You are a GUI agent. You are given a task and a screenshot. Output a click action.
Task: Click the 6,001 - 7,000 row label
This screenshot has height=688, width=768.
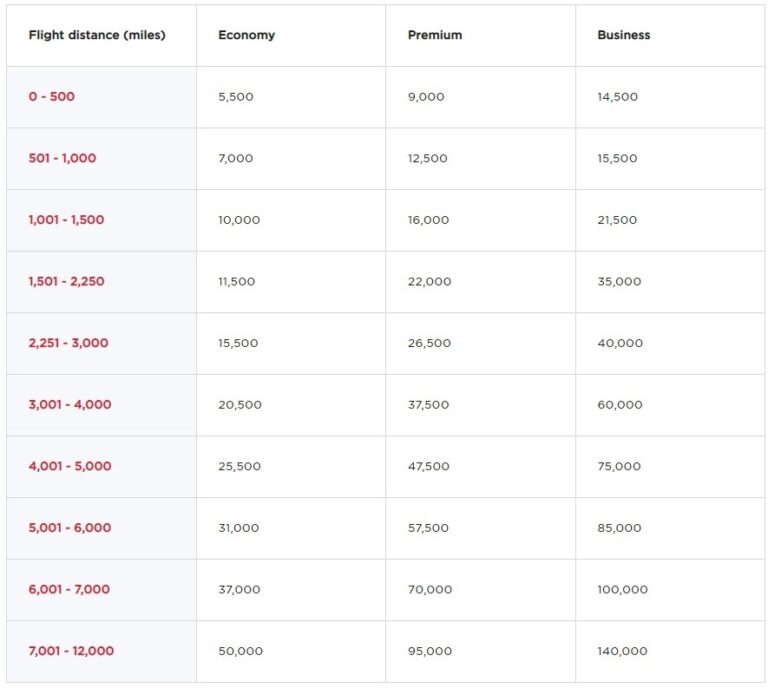coord(70,589)
